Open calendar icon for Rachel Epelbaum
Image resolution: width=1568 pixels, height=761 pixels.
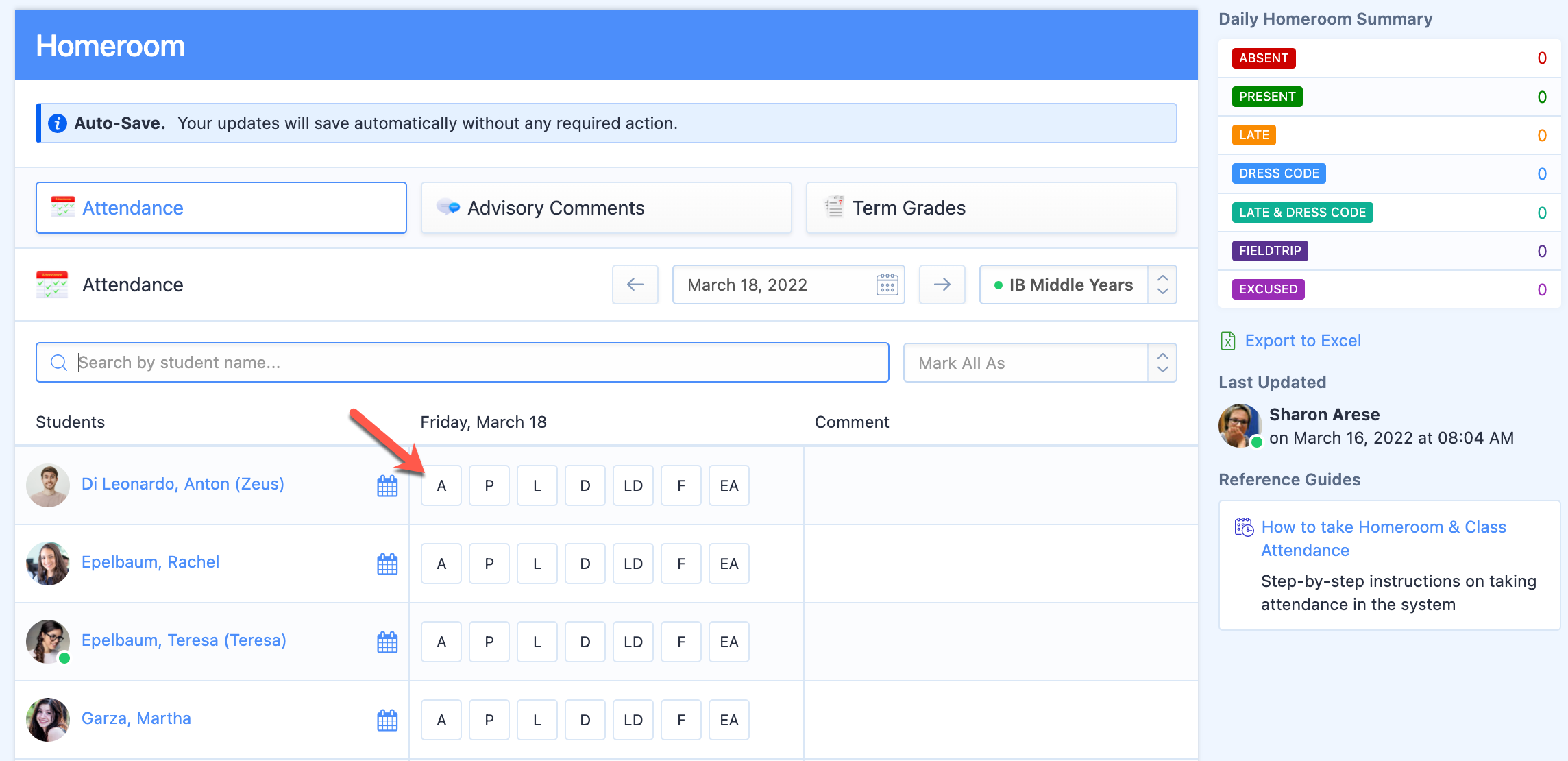(387, 564)
